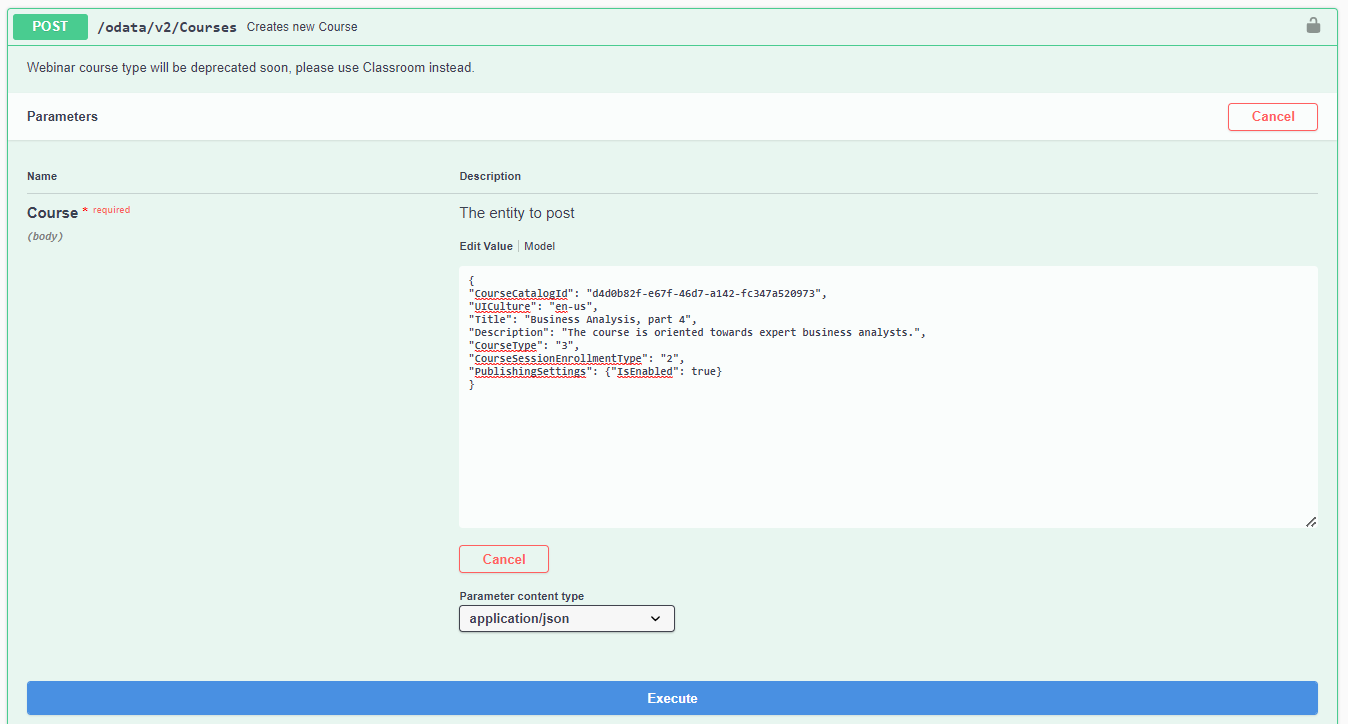1348x724 pixels.
Task: Click the authorization lock icon
Action: click(1313, 26)
